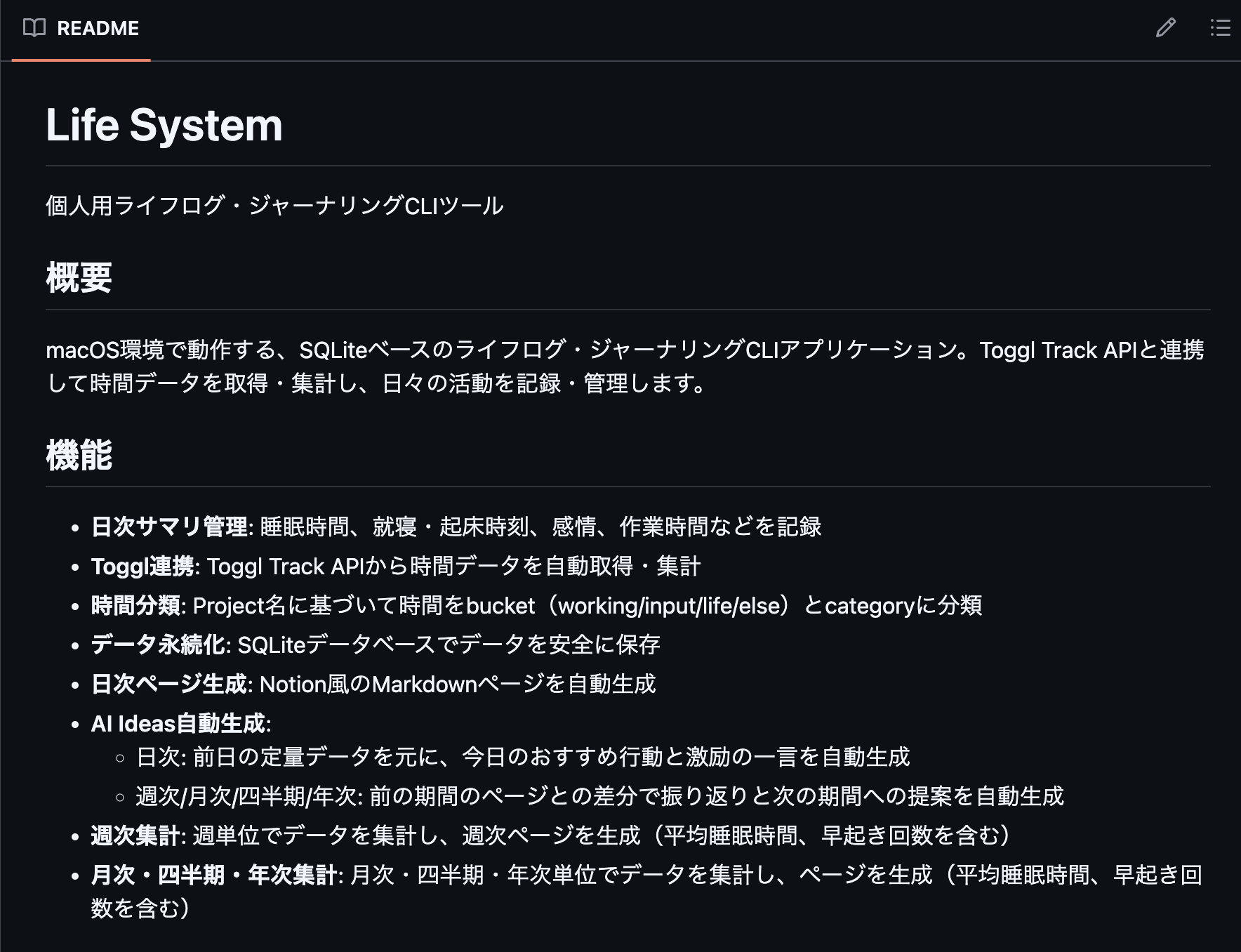Open the README outline list icon

point(1220,28)
